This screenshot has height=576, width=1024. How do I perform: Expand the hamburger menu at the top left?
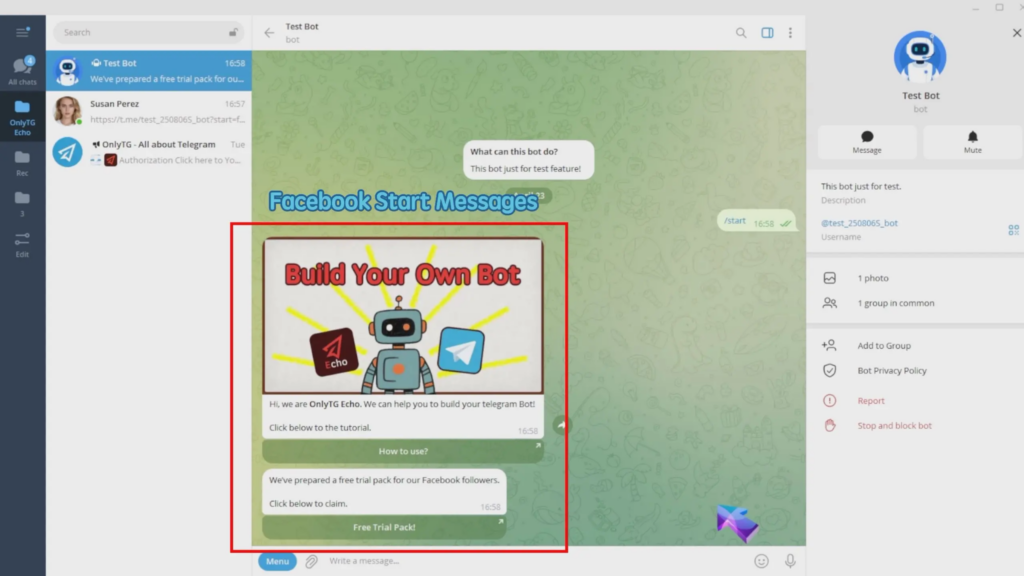pos(21,30)
